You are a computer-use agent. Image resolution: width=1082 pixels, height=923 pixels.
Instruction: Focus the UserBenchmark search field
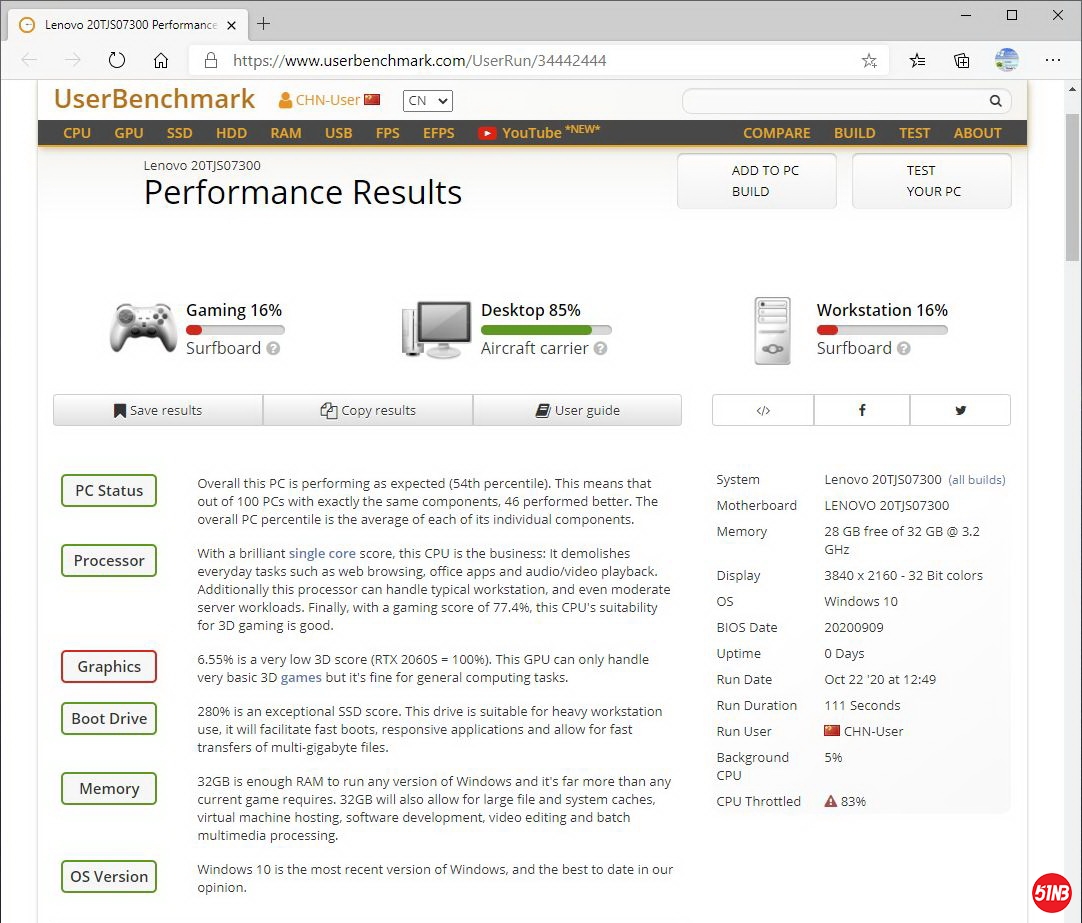(x=835, y=101)
